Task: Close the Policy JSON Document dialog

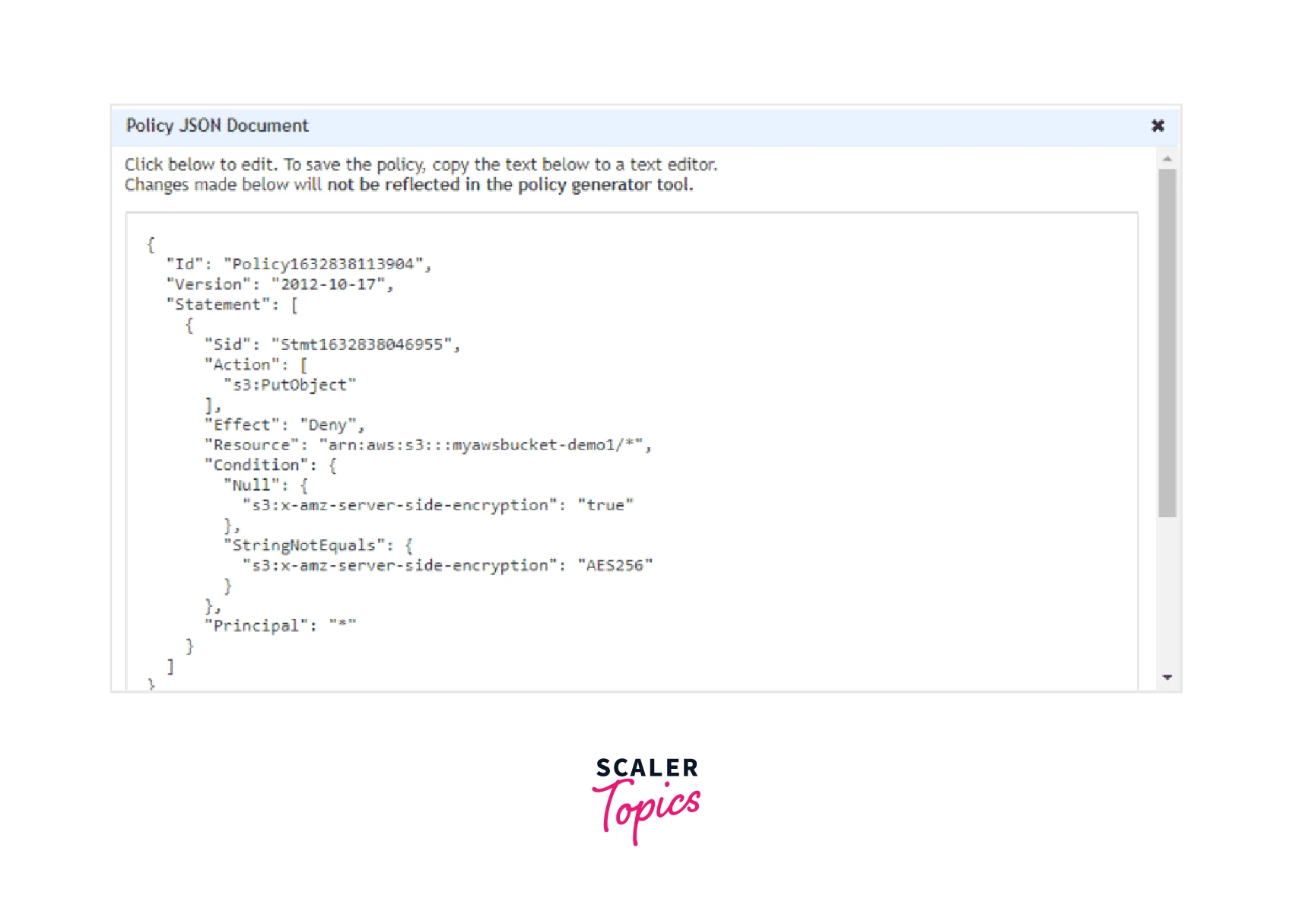Action: 1157,125
